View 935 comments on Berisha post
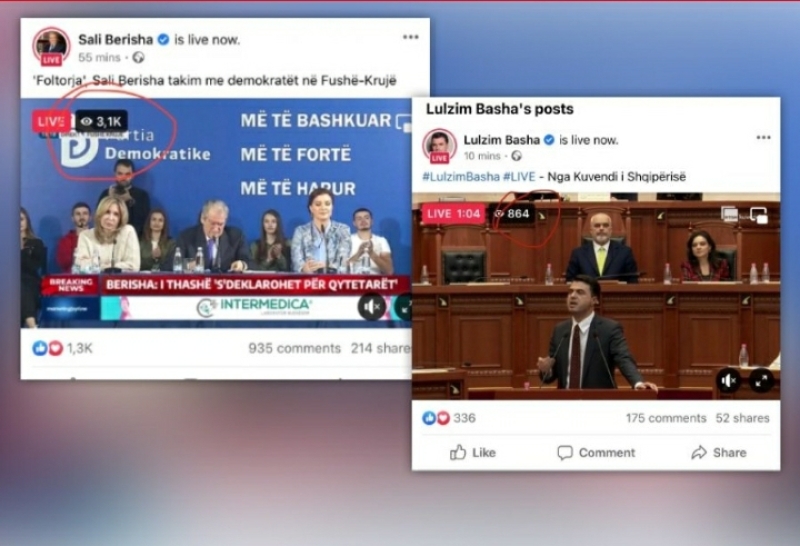Viewport: 800px width, 546px height. (x=294, y=348)
